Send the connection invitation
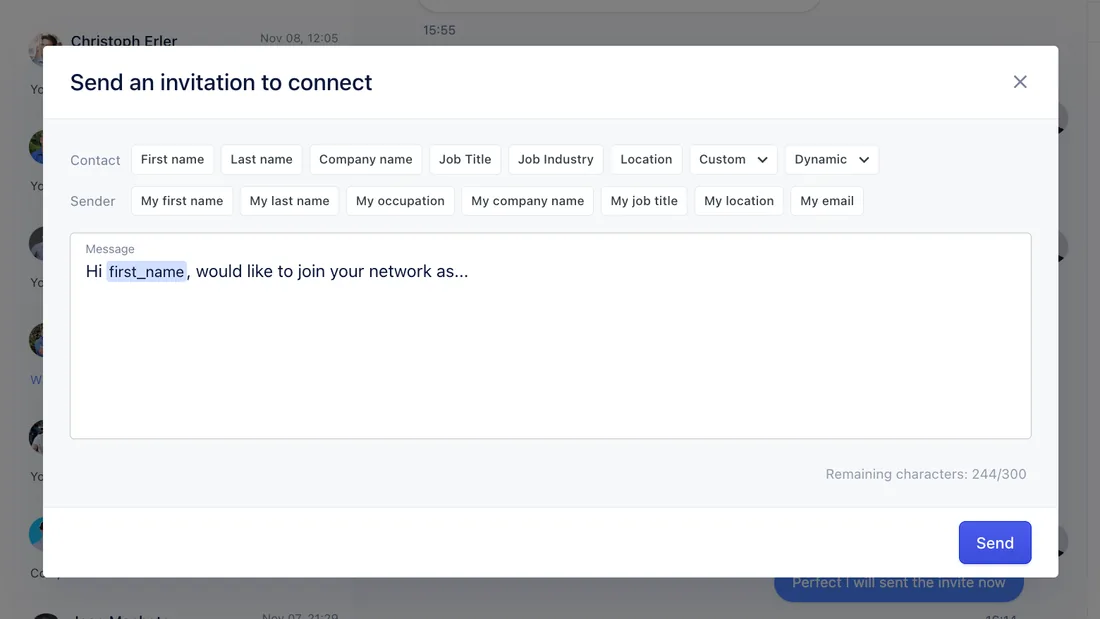Image resolution: width=1100 pixels, height=619 pixels. [995, 543]
